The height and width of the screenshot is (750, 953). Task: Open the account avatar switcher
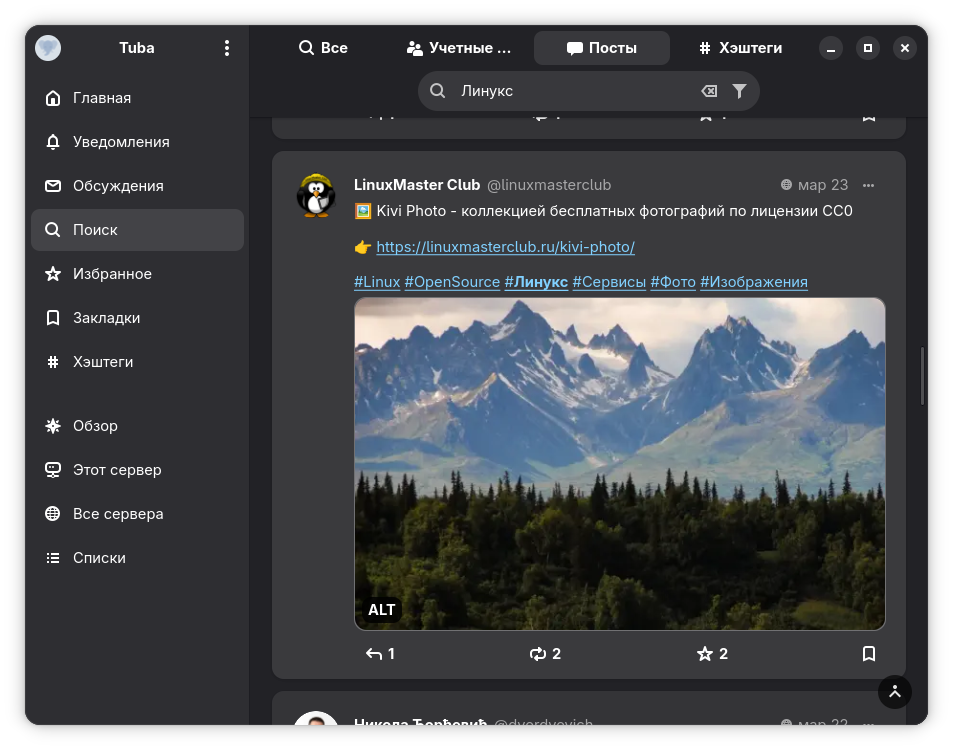[x=48, y=48]
